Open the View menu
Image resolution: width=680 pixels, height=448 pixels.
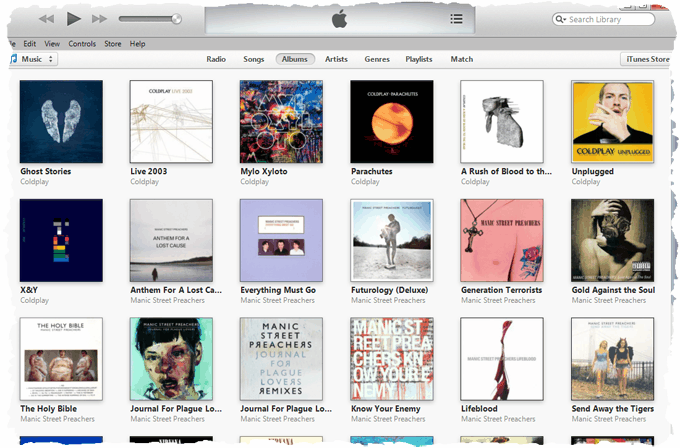pyautogui.click(x=52, y=44)
